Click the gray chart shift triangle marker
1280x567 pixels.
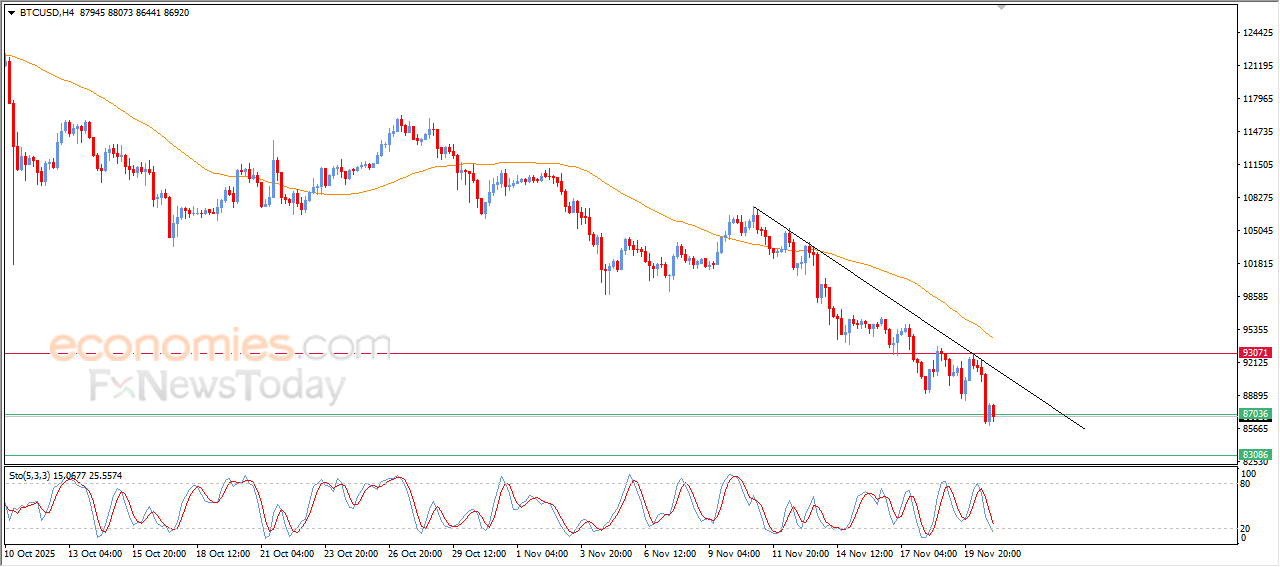[1002, 7]
